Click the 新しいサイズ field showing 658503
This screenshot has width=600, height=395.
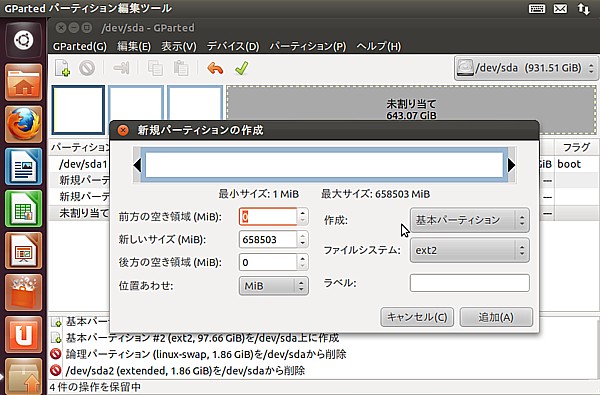[x=268, y=240]
